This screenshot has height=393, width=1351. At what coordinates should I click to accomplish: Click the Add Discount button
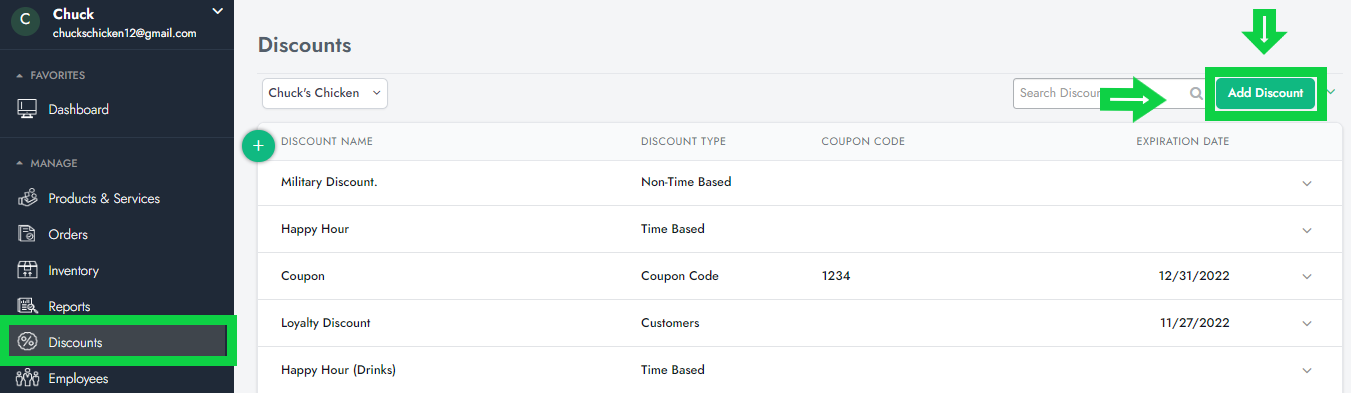pyautogui.click(x=1265, y=93)
